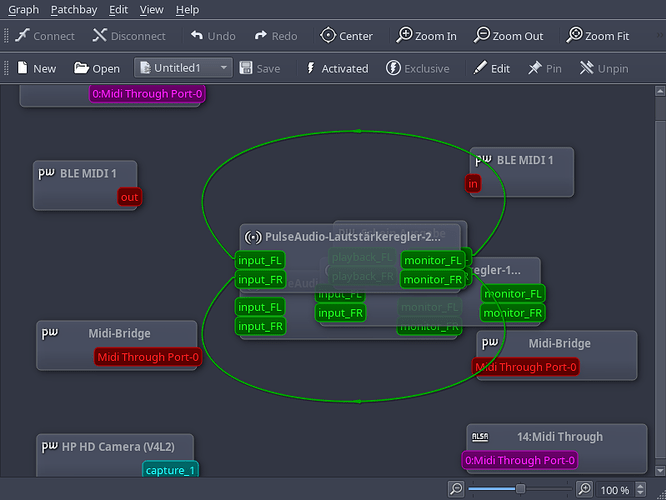Click the Undo arrow icon
666x500 pixels.
point(197,36)
